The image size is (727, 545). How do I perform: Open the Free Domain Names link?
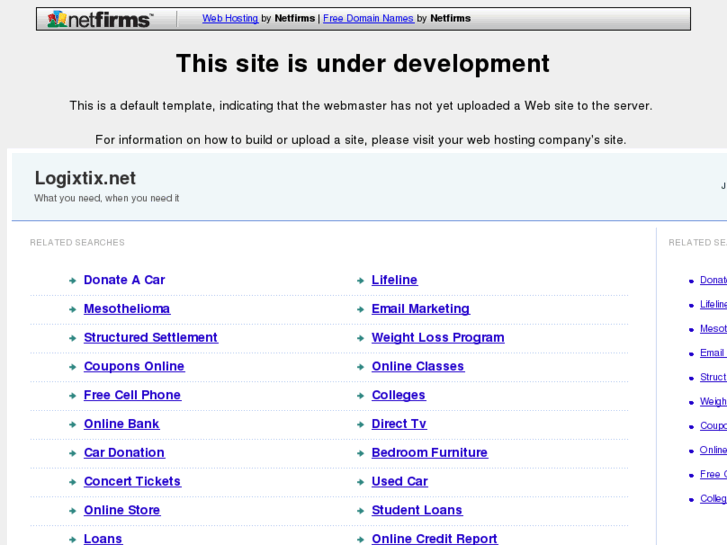pyautogui.click(x=368, y=18)
